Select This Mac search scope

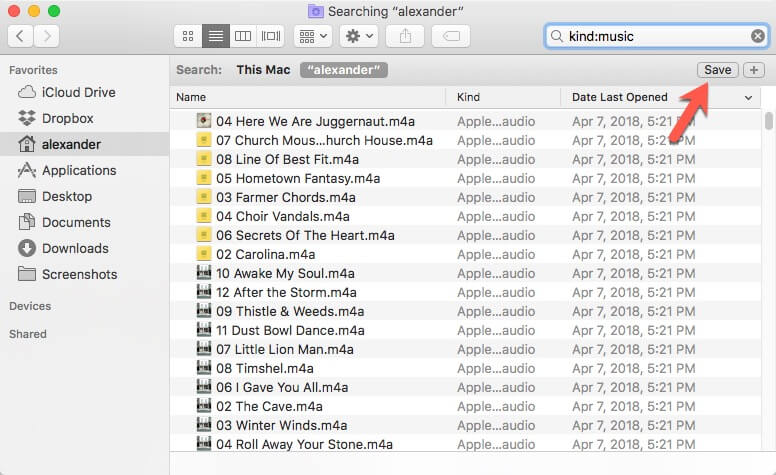[262, 70]
